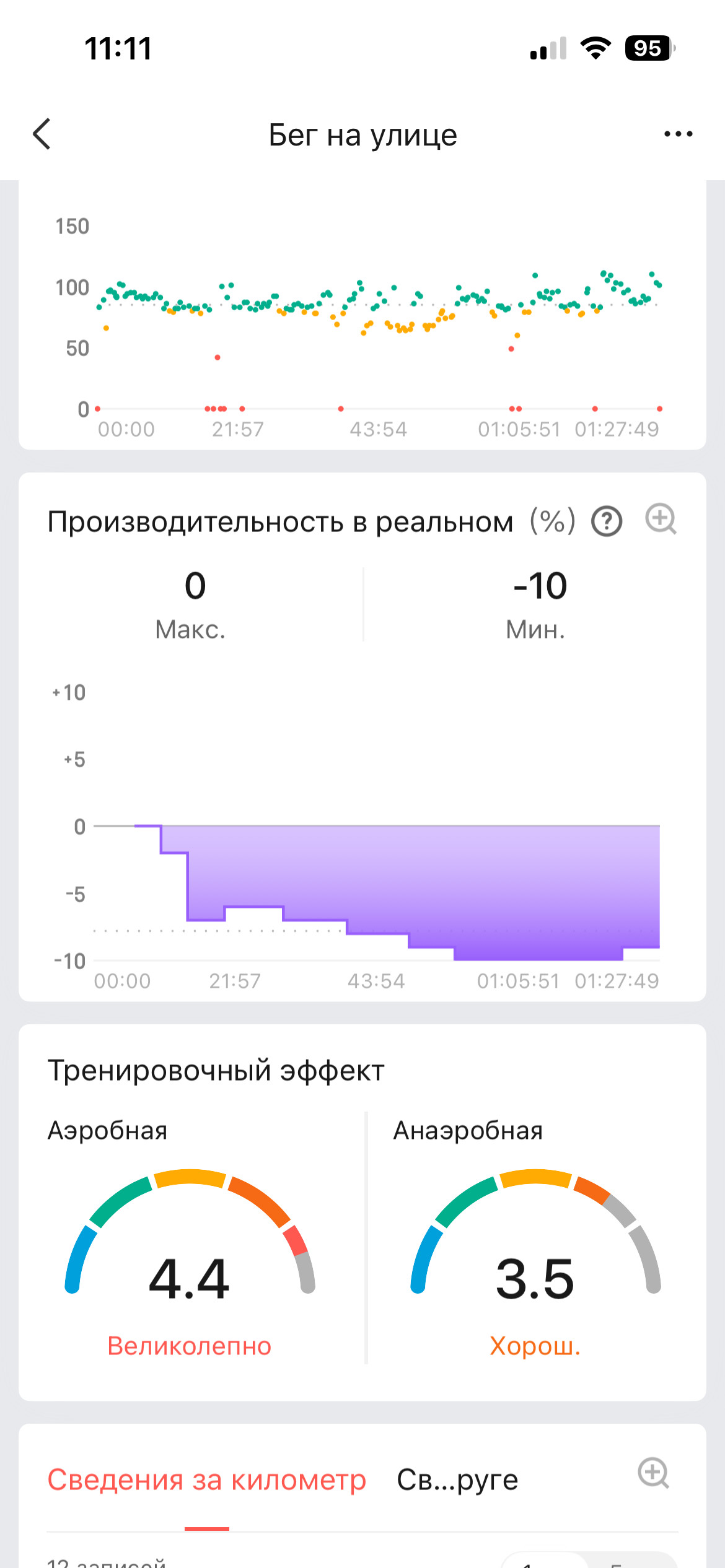725x1568 pixels.
Task: Tap the purple performance area graph
Action: tap(397, 892)
